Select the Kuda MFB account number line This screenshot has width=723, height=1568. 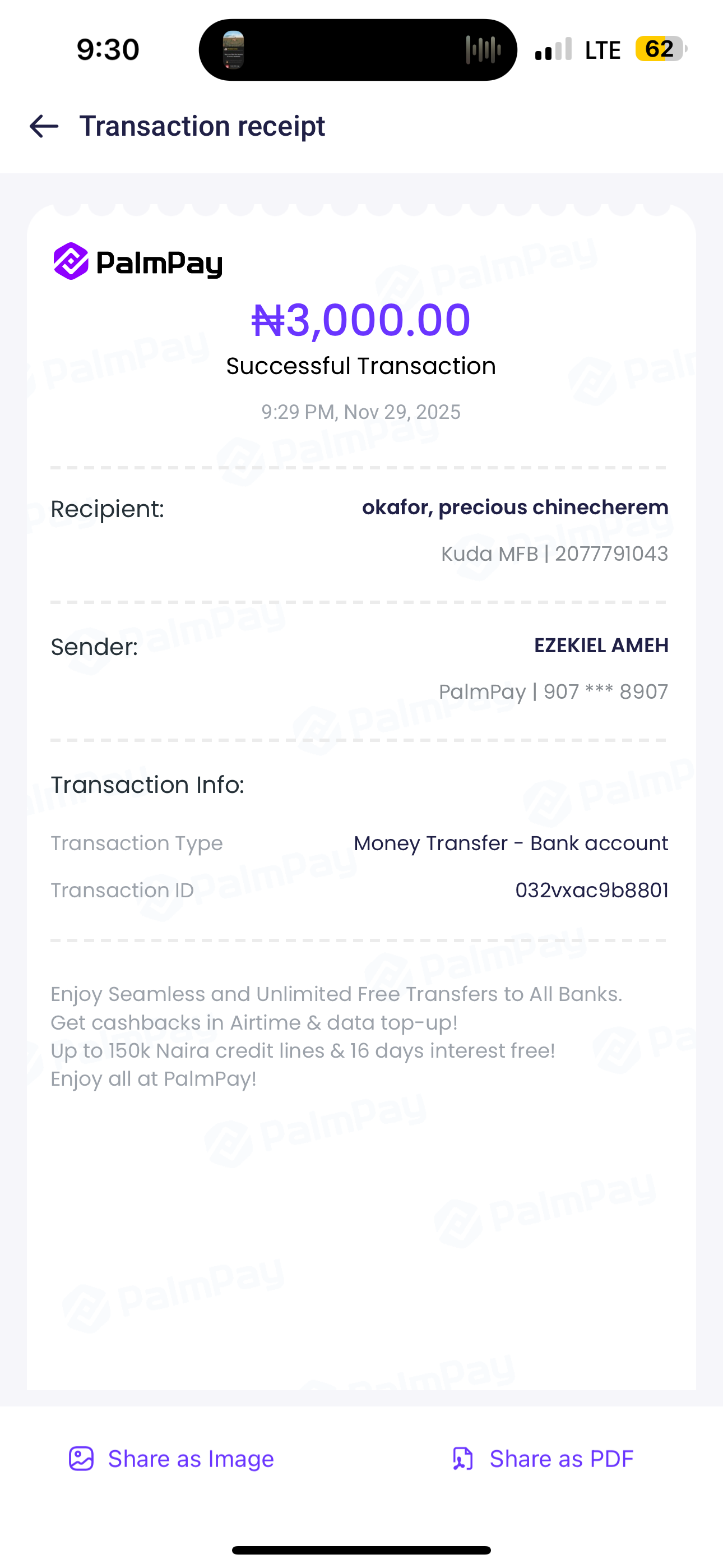(x=554, y=554)
